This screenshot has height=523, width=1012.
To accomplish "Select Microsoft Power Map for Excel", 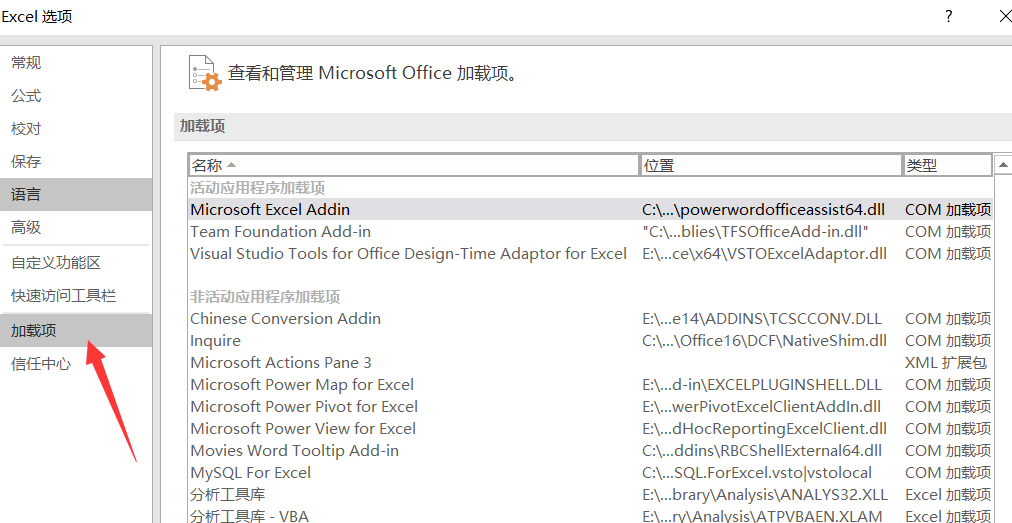I will click(x=590, y=384).
